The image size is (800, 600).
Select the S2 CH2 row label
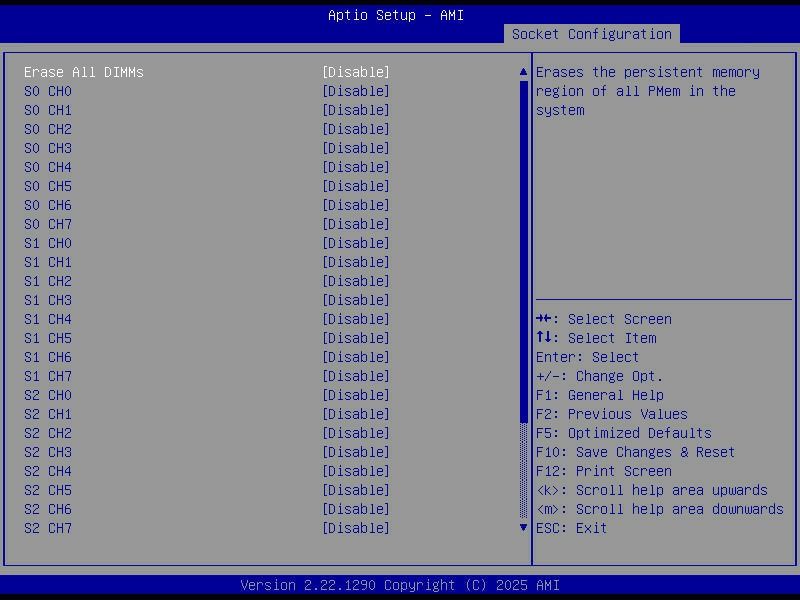[48, 433]
